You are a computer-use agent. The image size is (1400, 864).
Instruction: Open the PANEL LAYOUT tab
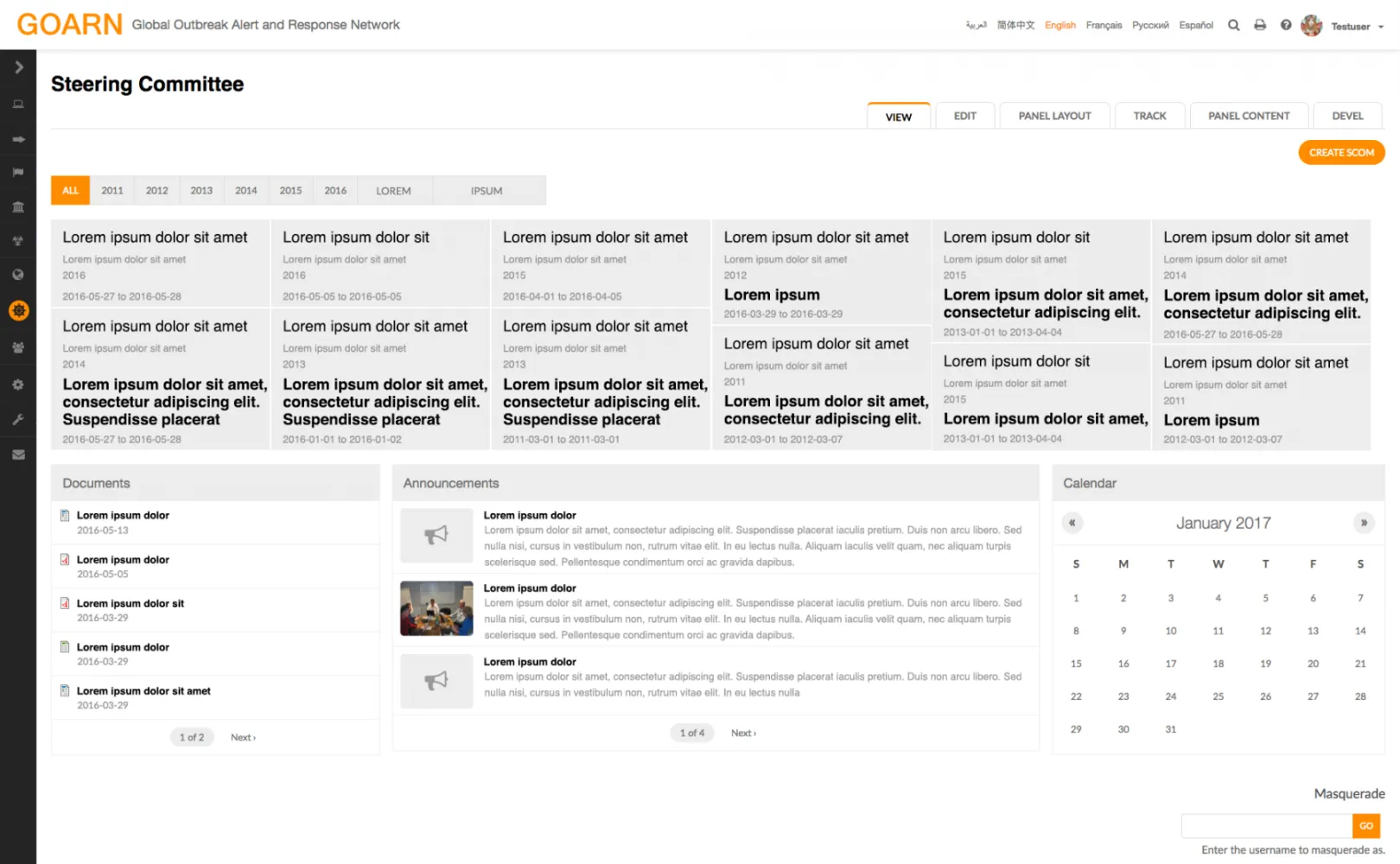pos(1054,116)
